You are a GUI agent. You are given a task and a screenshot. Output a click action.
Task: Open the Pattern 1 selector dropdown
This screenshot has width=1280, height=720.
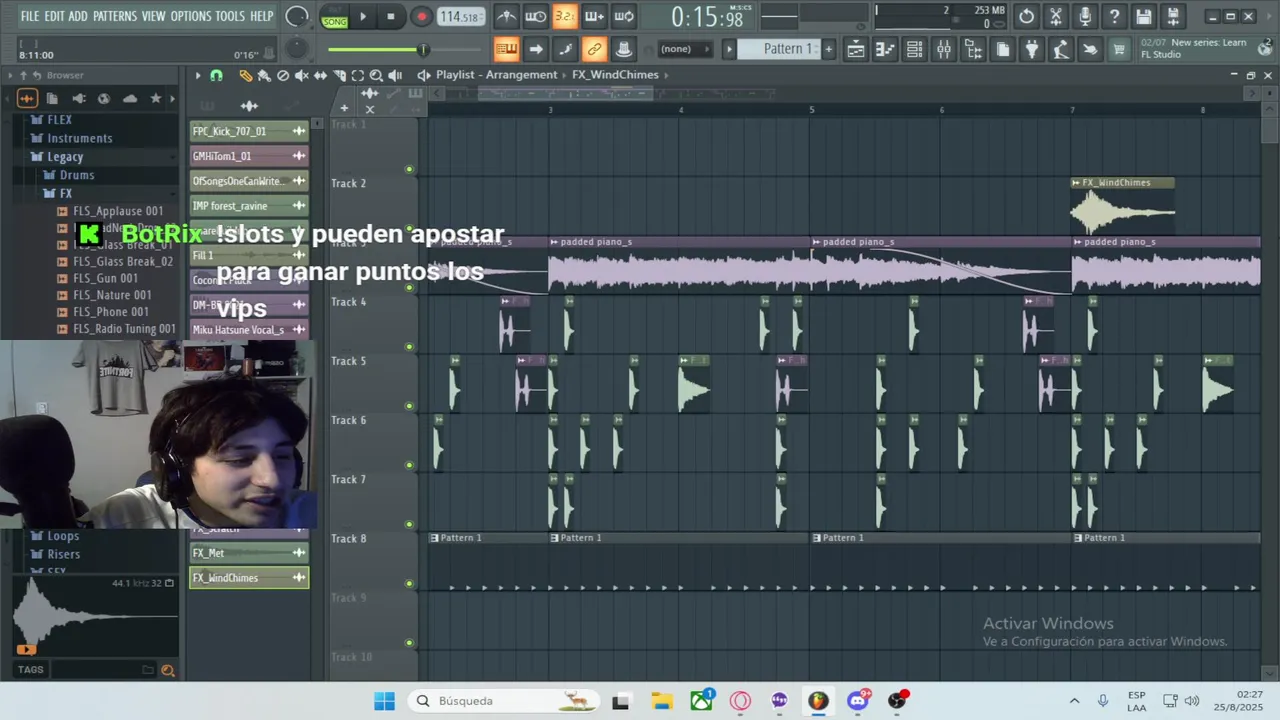(779, 49)
